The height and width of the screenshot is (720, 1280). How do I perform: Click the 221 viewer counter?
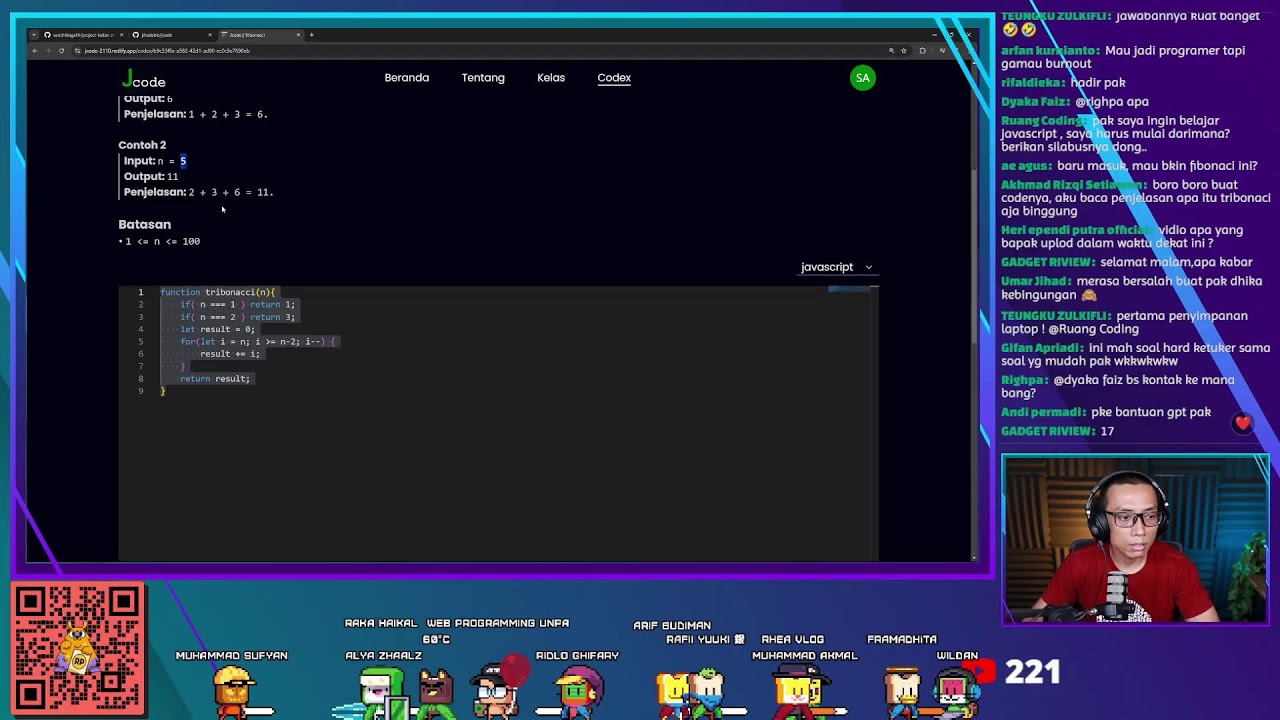(x=1032, y=672)
